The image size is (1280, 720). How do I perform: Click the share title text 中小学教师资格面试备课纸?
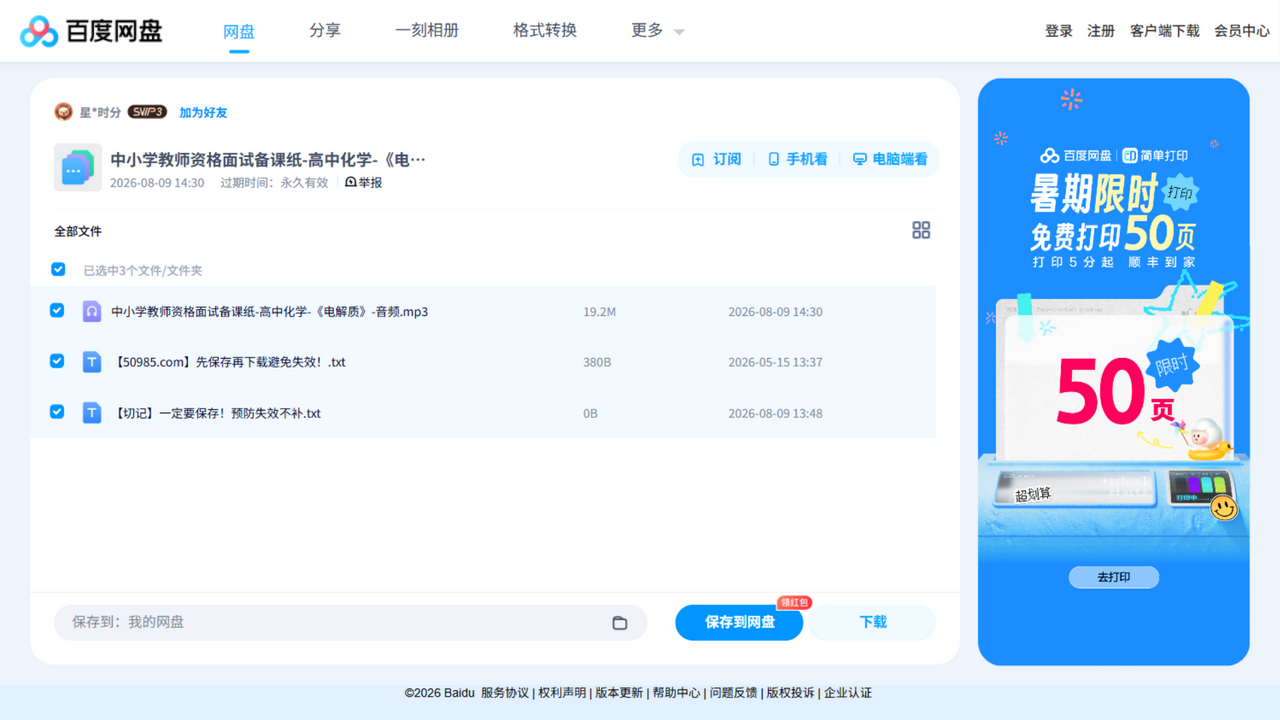coord(268,159)
